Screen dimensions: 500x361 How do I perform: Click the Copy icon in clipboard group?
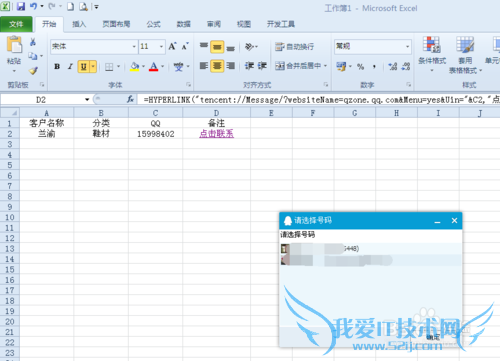click(x=33, y=56)
